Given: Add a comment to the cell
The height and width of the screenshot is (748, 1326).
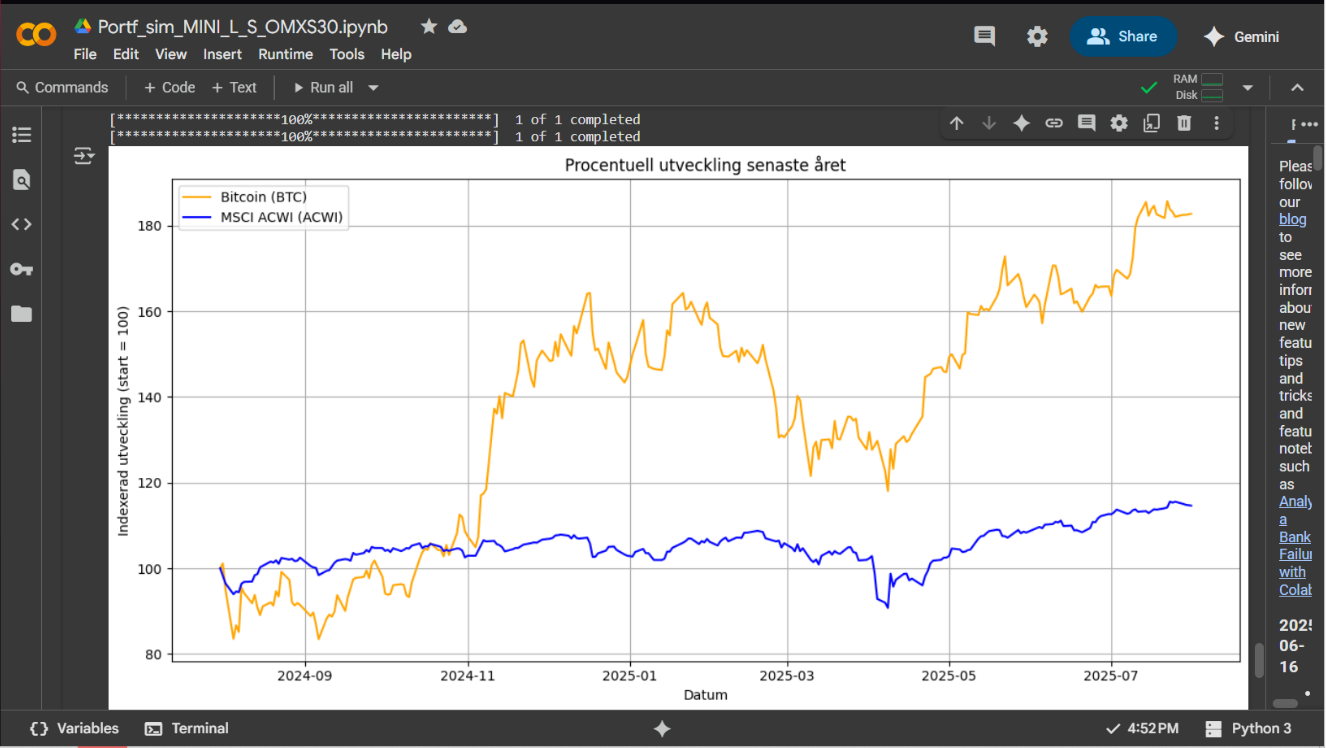Looking at the screenshot, I should click(x=1087, y=123).
